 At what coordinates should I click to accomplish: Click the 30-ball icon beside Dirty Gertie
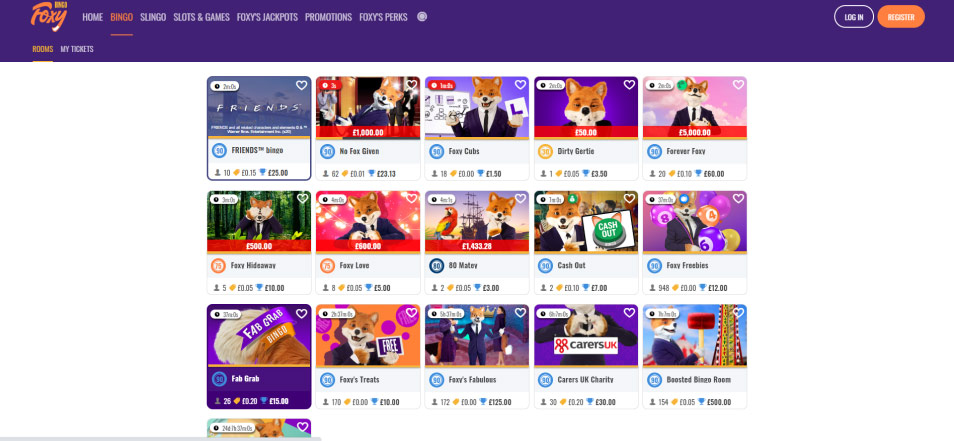tap(546, 151)
